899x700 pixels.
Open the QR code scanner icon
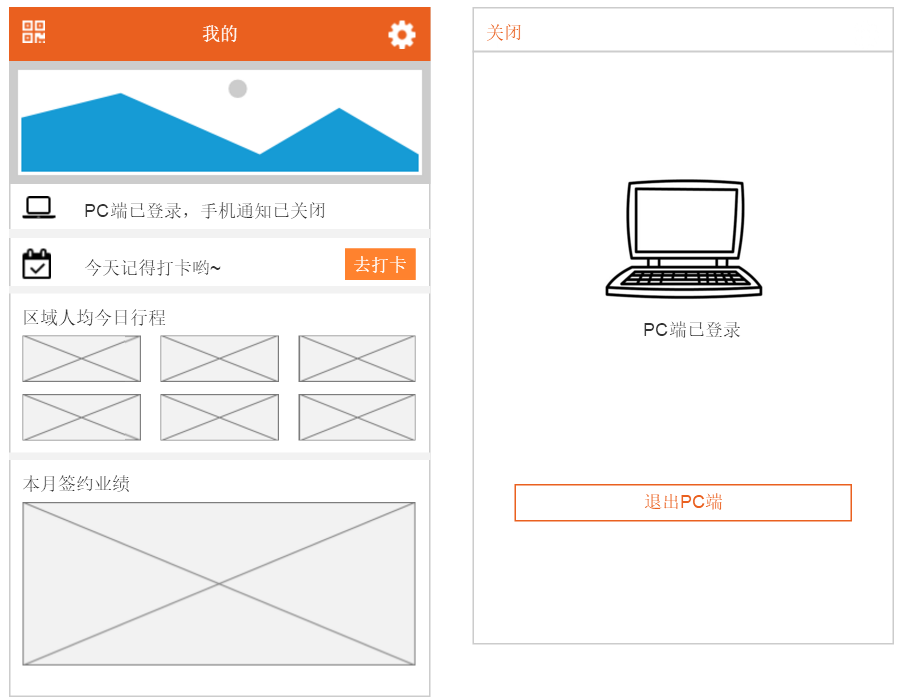point(32,32)
